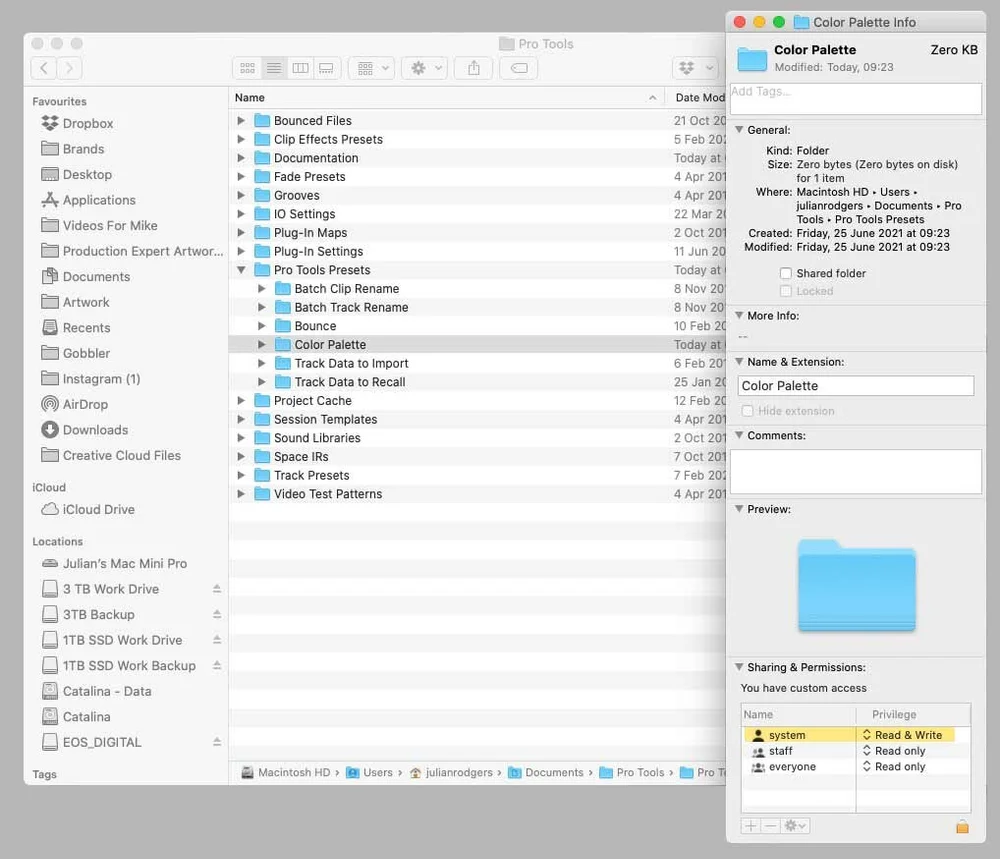This screenshot has width=1000, height=859.
Task: Click inside the Comments field
Action: pyautogui.click(x=855, y=470)
